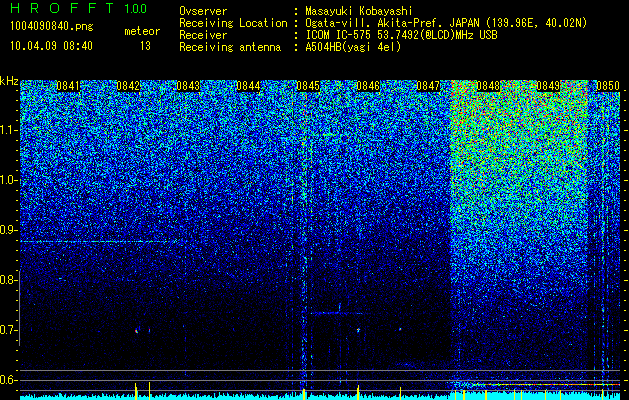Click the 0.9 frequency axis label

click(8, 230)
